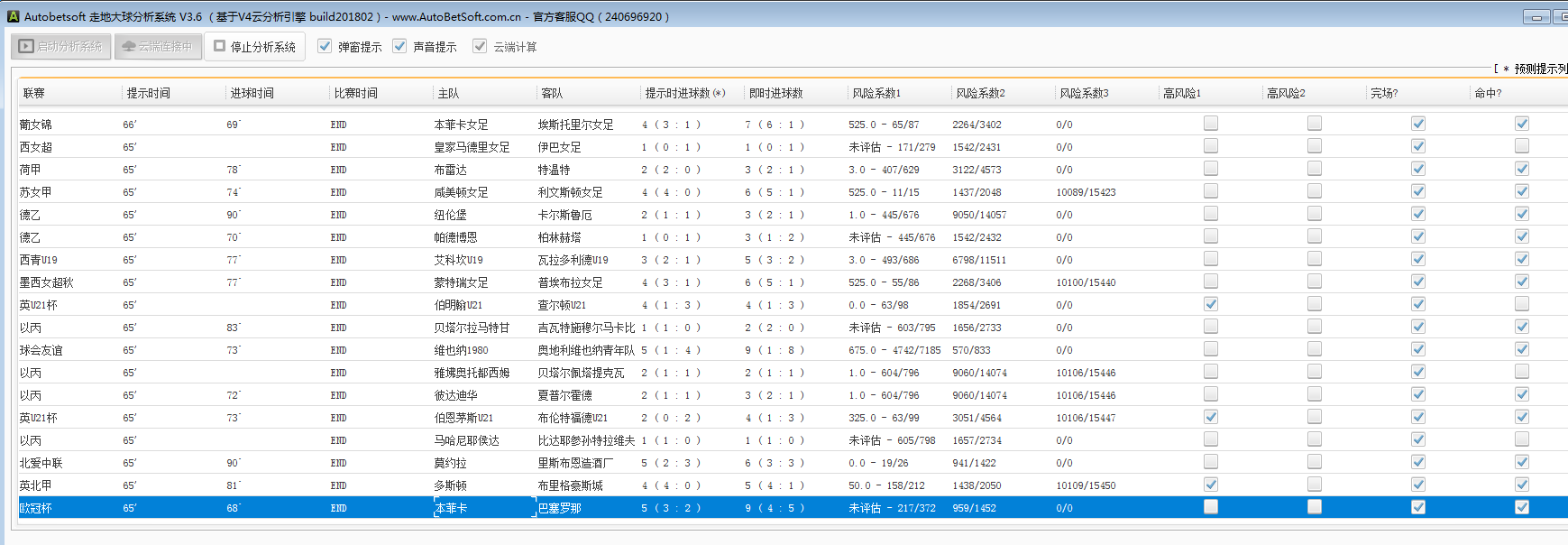
Task: Click the 主队 column header
Action: click(448, 93)
